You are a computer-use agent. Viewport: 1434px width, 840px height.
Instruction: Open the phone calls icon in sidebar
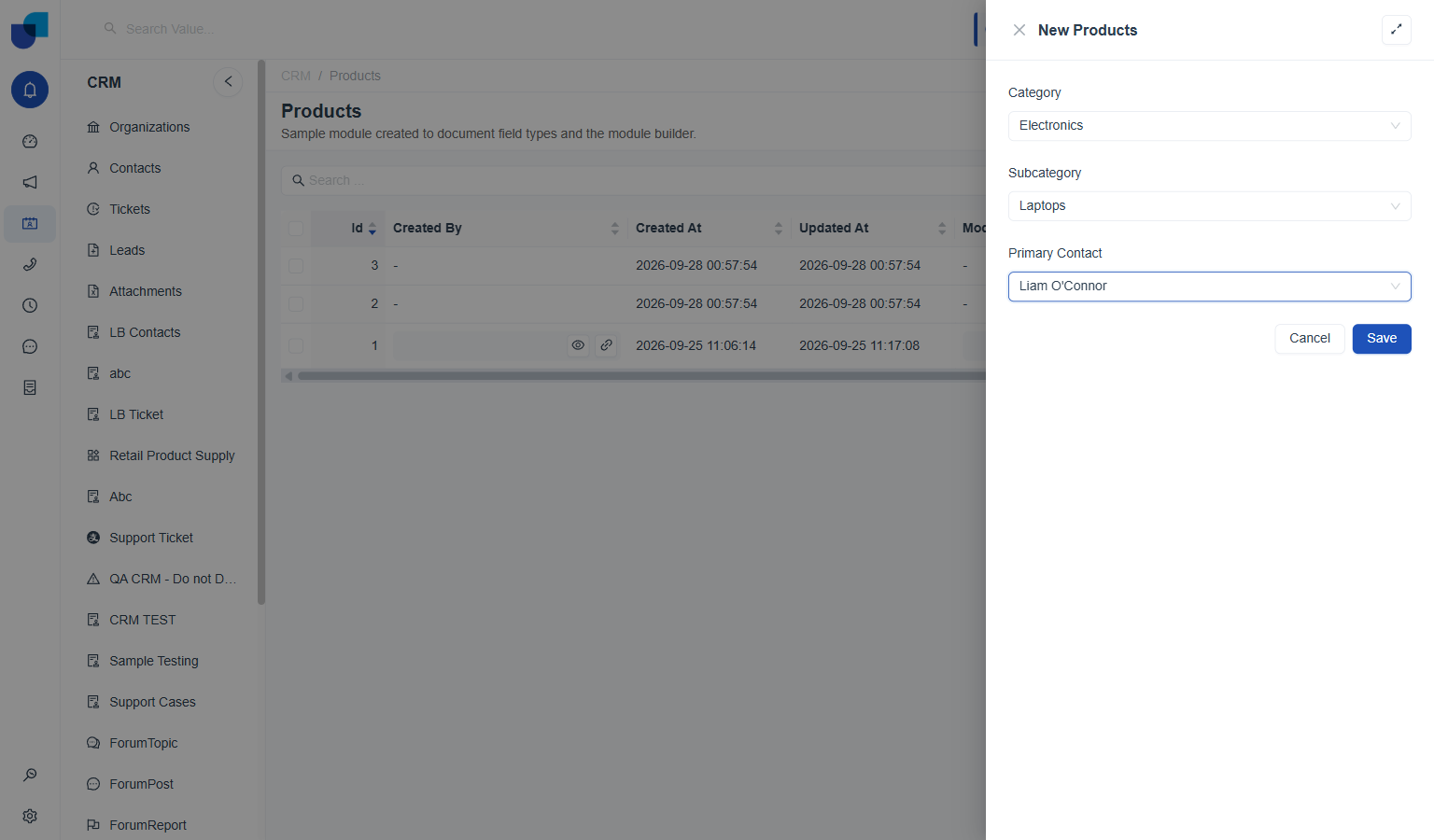(x=30, y=265)
